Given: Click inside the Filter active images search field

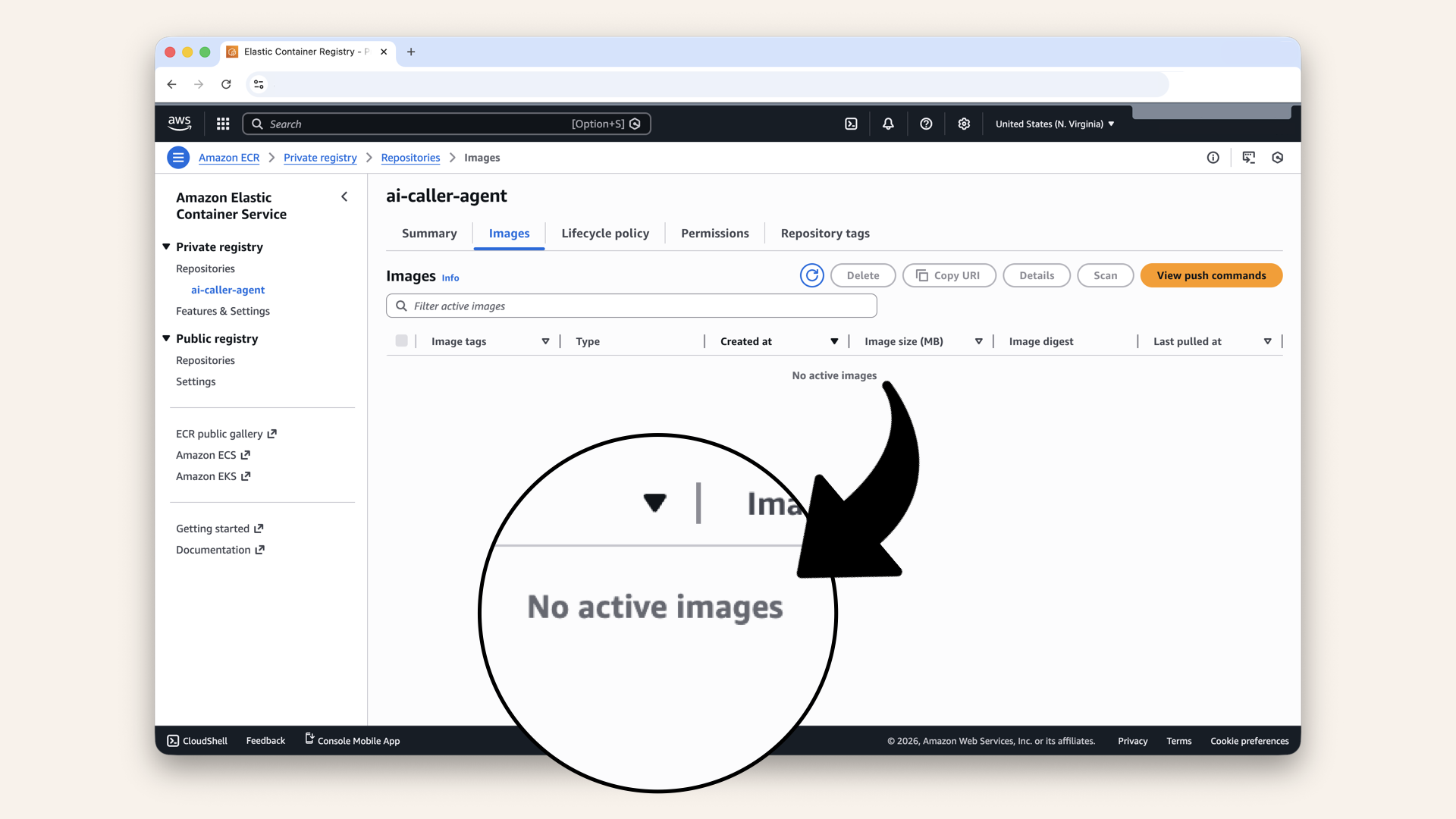Looking at the screenshot, I should [x=631, y=306].
